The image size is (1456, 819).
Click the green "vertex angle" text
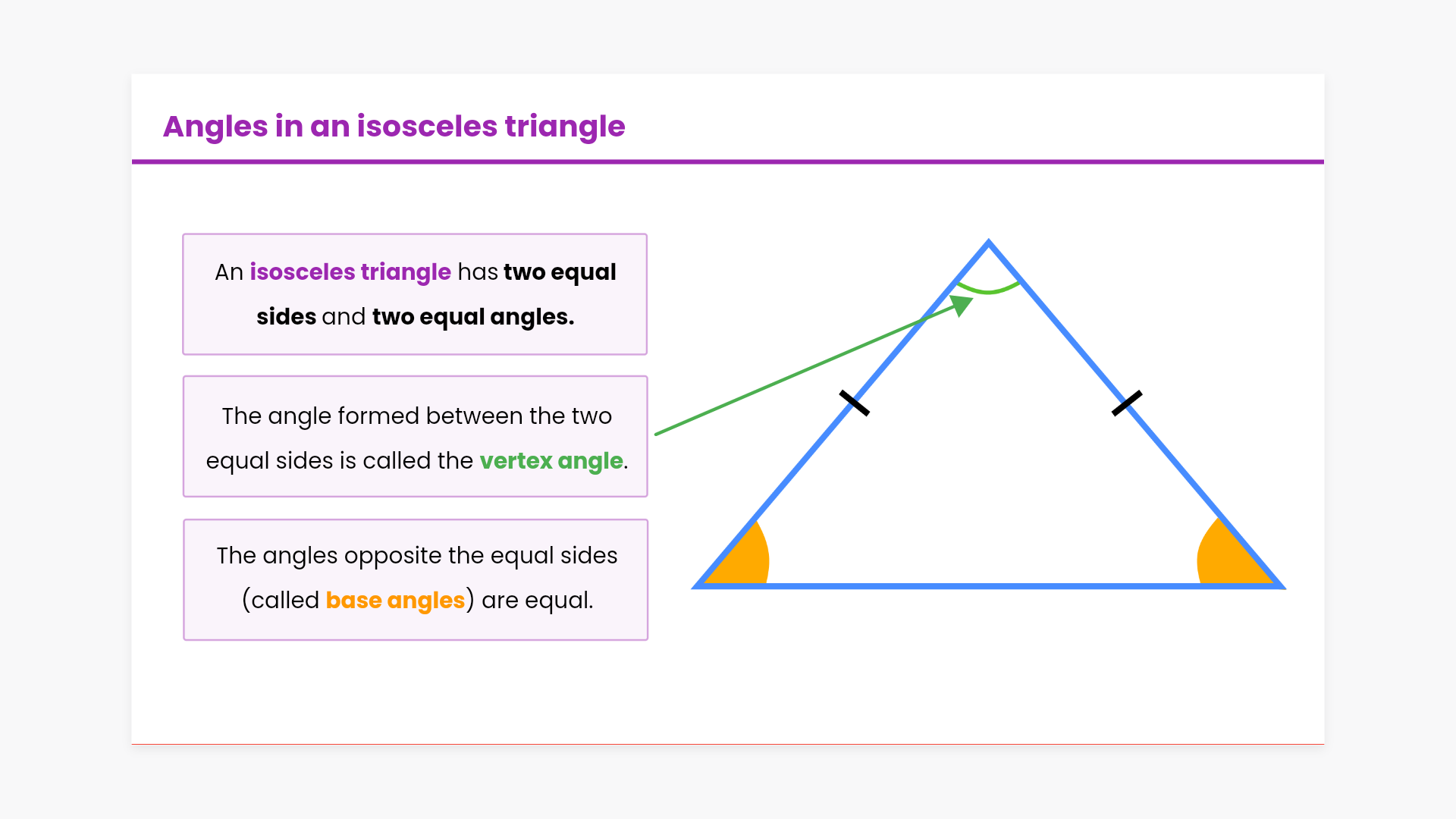[x=551, y=460]
